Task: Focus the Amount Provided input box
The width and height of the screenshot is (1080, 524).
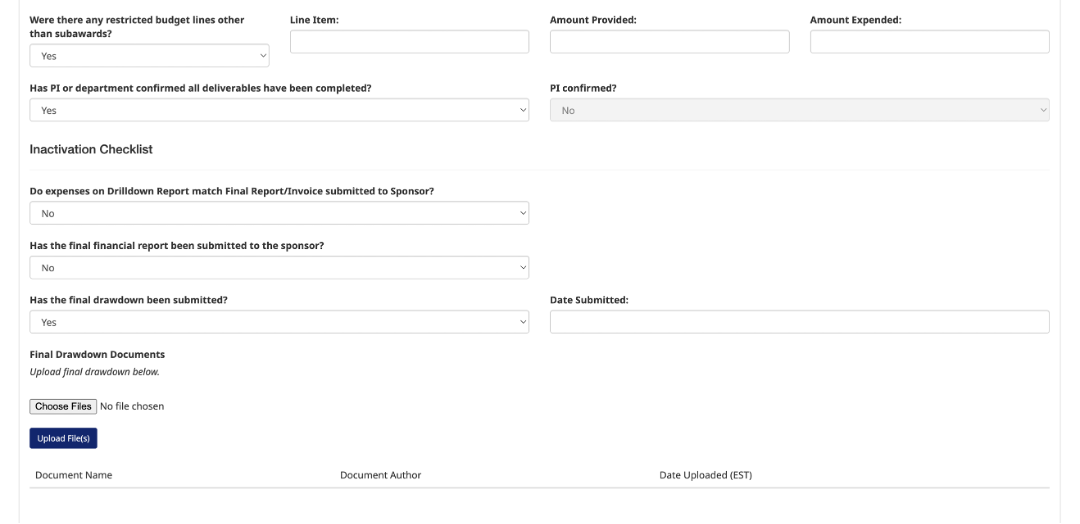Action: [x=669, y=42]
